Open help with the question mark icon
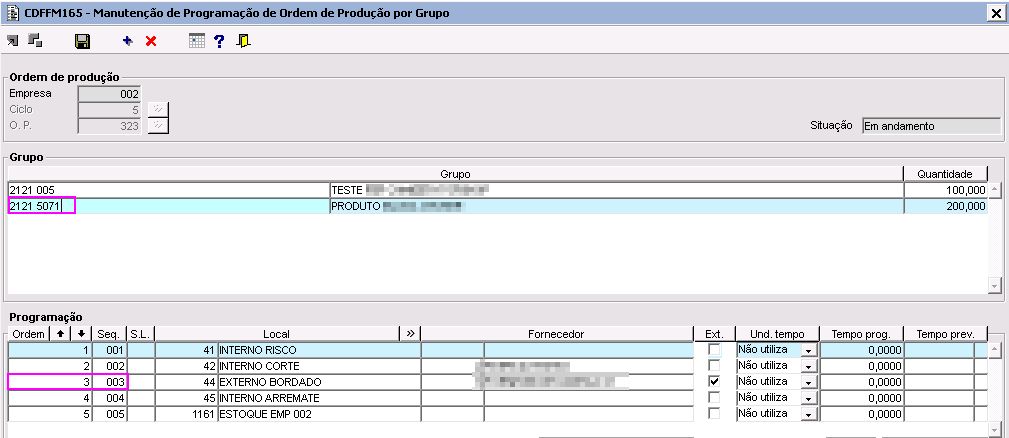Image resolution: width=1009 pixels, height=438 pixels. tap(219, 42)
